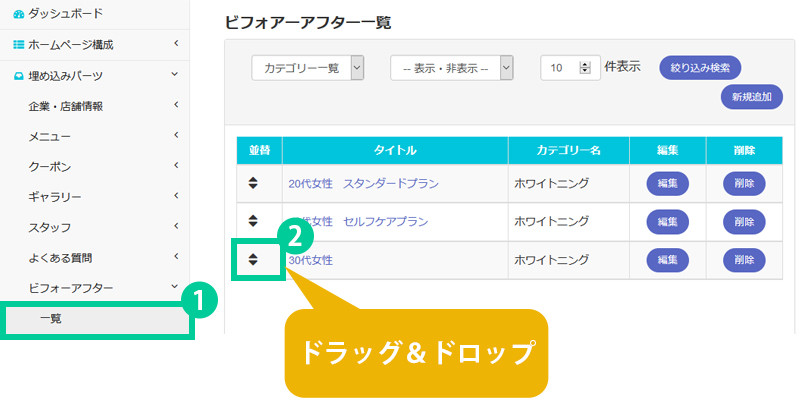
Task: Click the 埋め込みパーツ icon in sidebar
Action: pyautogui.click(x=18, y=76)
